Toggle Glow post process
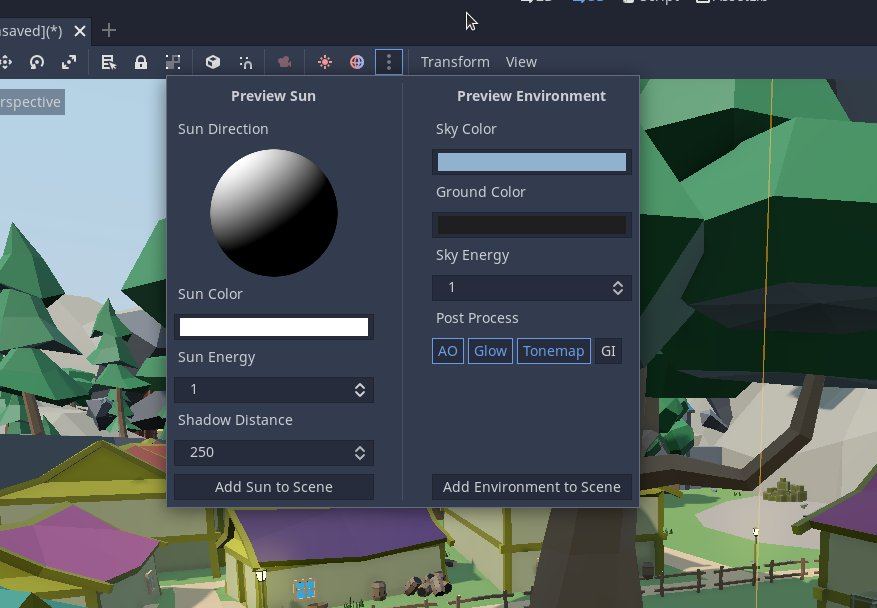Image resolution: width=877 pixels, height=608 pixels. coord(490,351)
